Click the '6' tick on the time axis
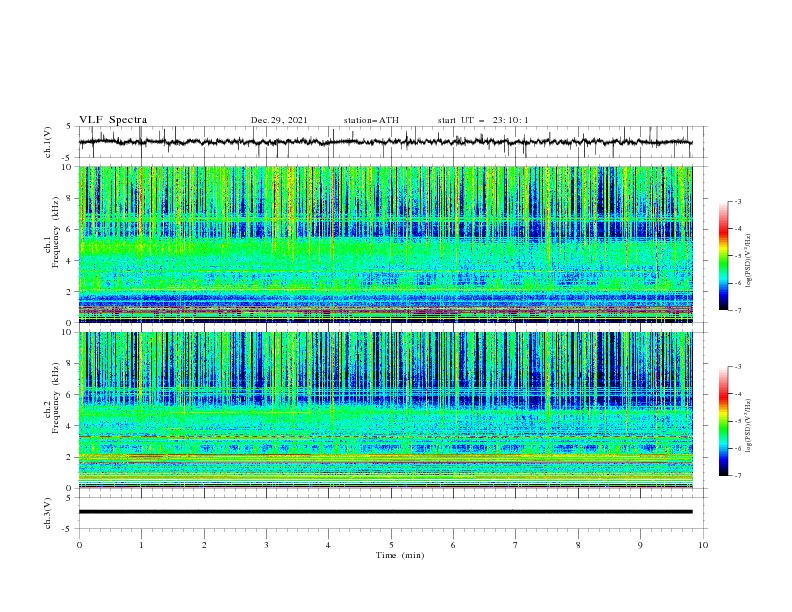Image resolution: width=792 pixels, height=612 pixels. coord(453,545)
